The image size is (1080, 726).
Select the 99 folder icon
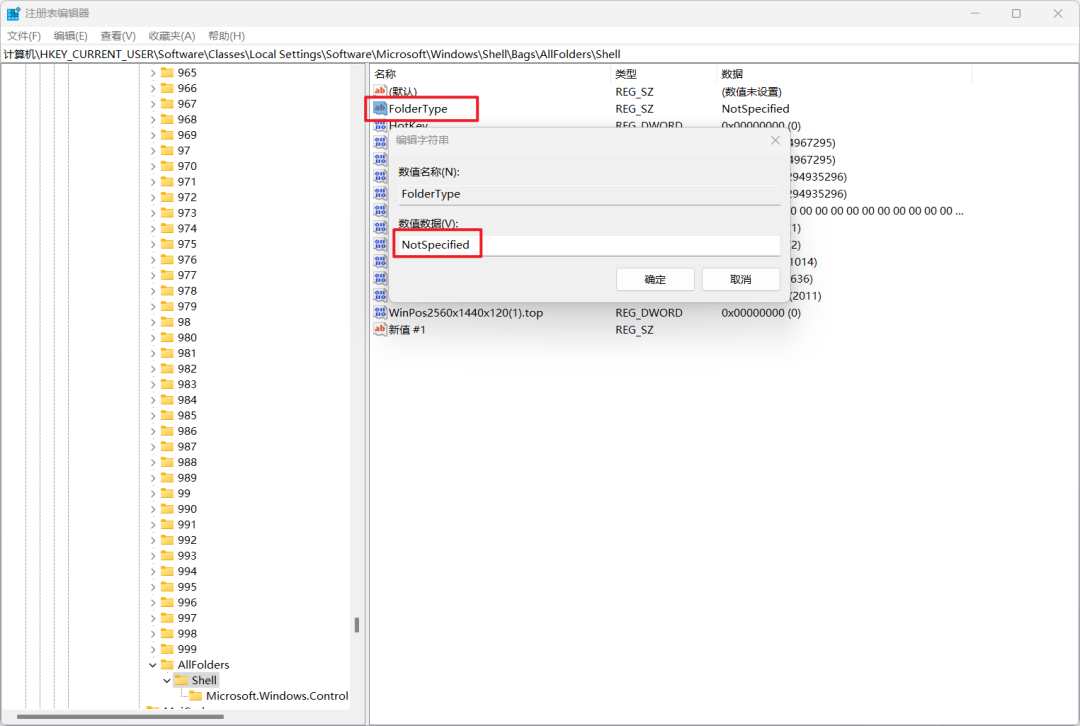167,493
